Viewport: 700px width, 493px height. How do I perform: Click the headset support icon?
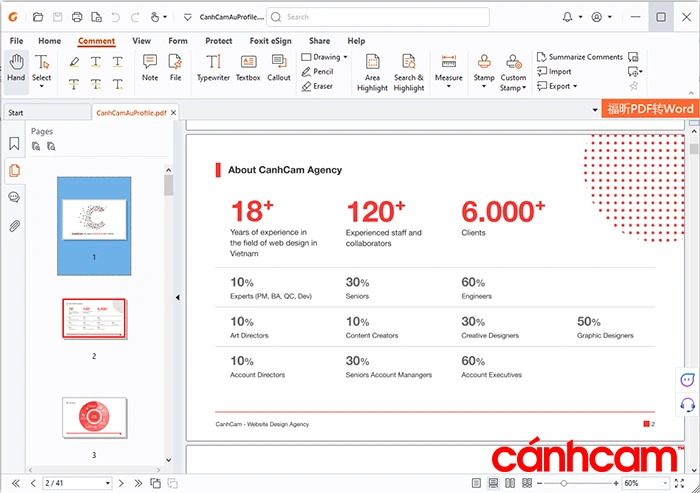click(688, 405)
